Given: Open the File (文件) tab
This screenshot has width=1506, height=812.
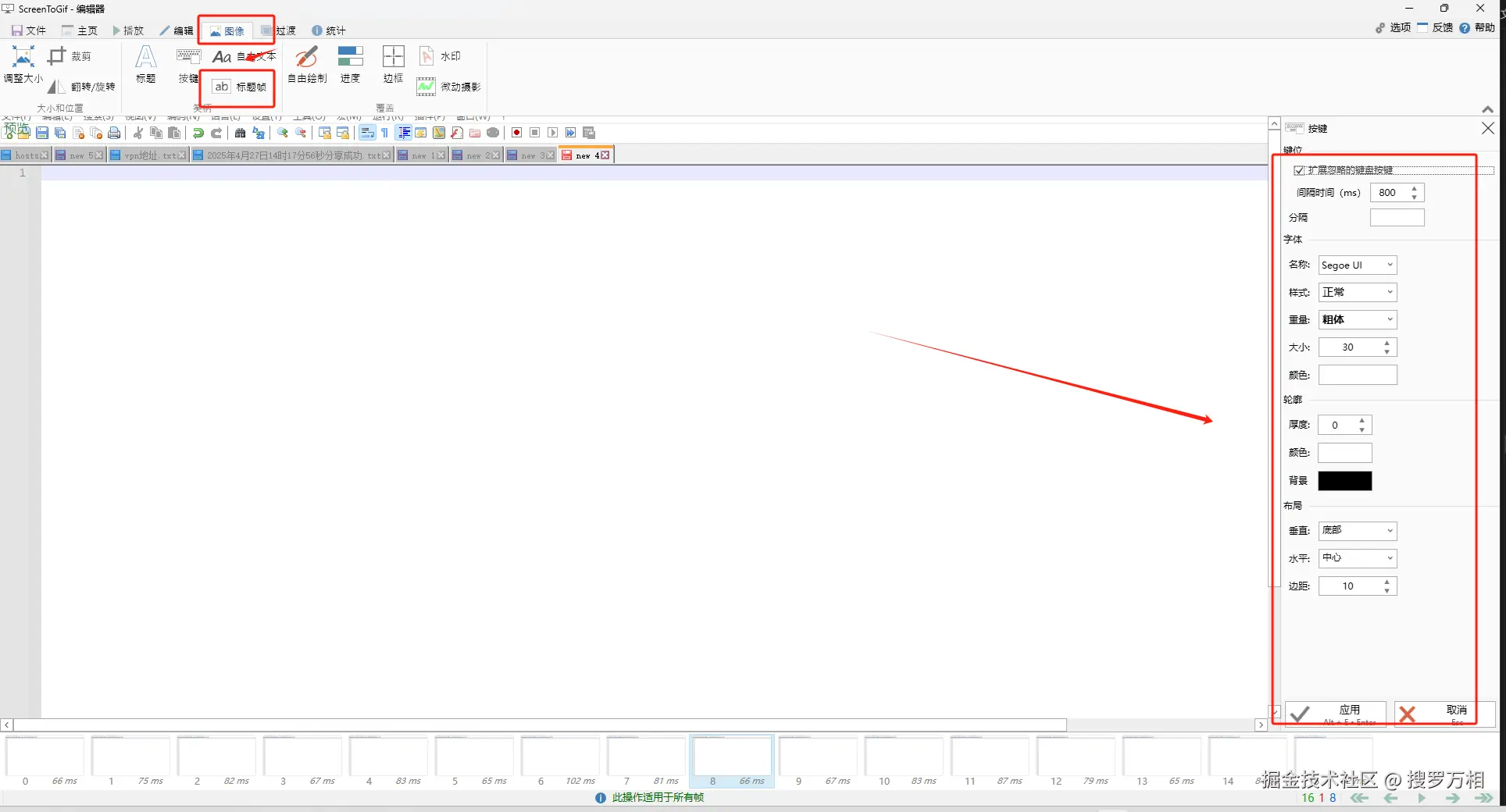Looking at the screenshot, I should pos(29,30).
